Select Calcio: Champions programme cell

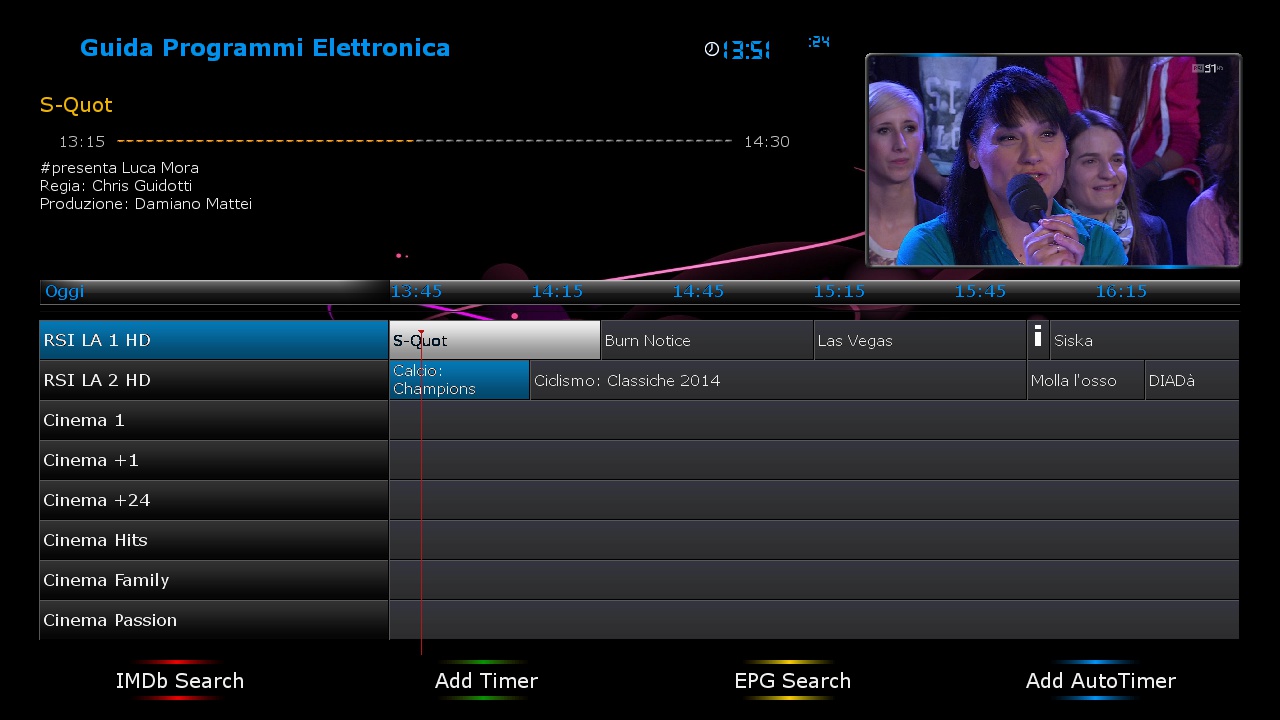(x=459, y=380)
